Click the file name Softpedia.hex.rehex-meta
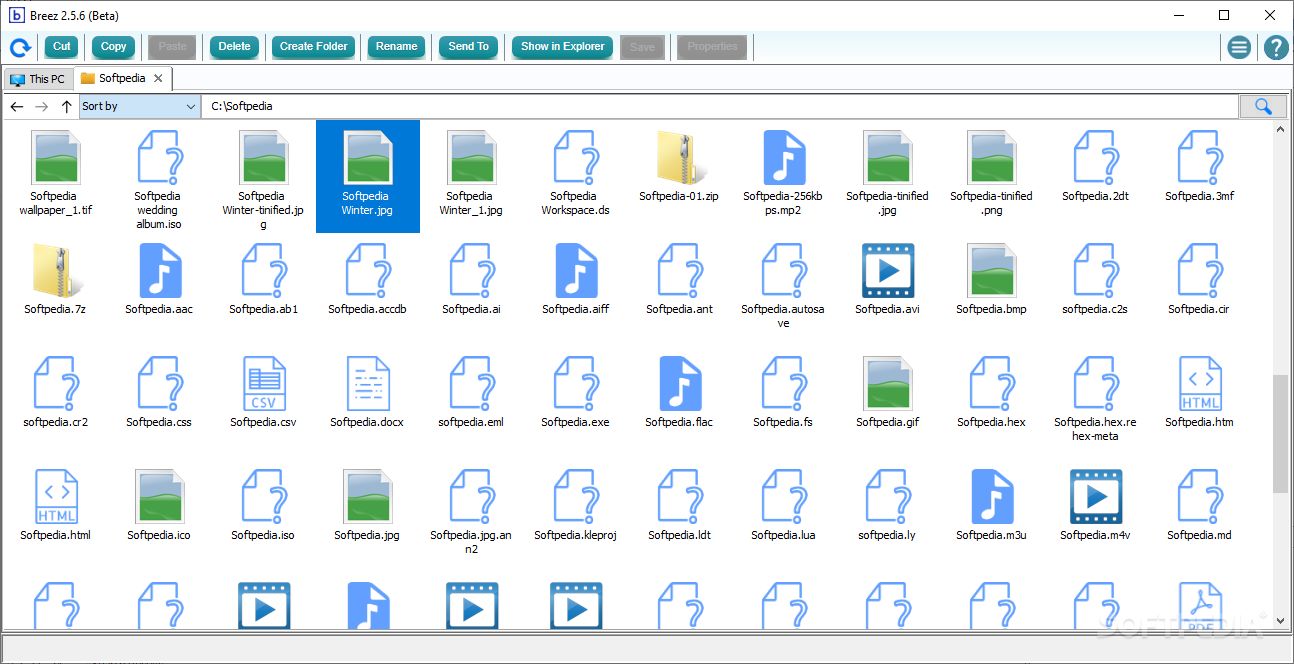Image resolution: width=1294 pixels, height=664 pixels. pos(1095,429)
